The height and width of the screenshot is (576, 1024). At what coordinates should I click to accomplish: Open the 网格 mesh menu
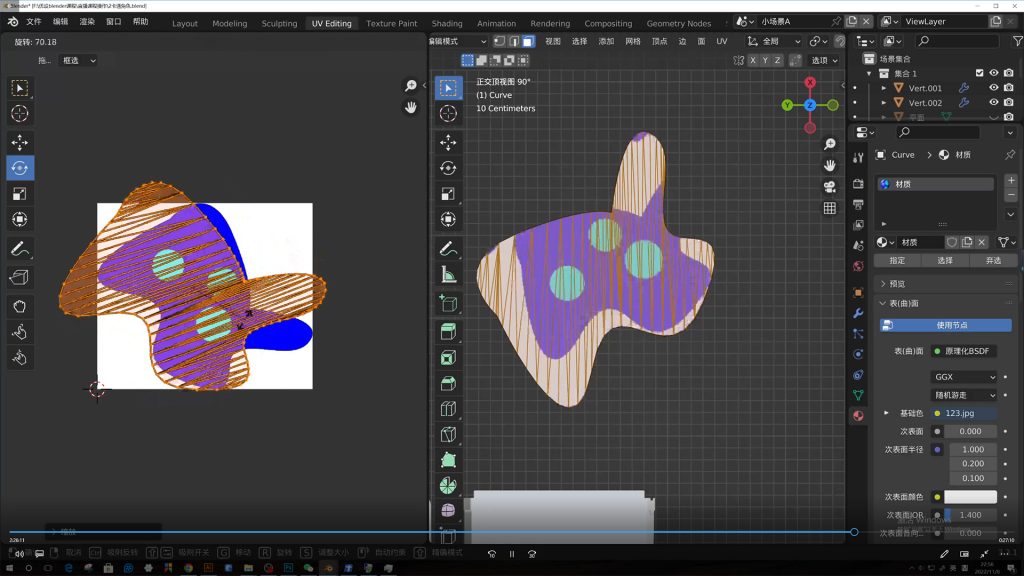(x=632, y=41)
